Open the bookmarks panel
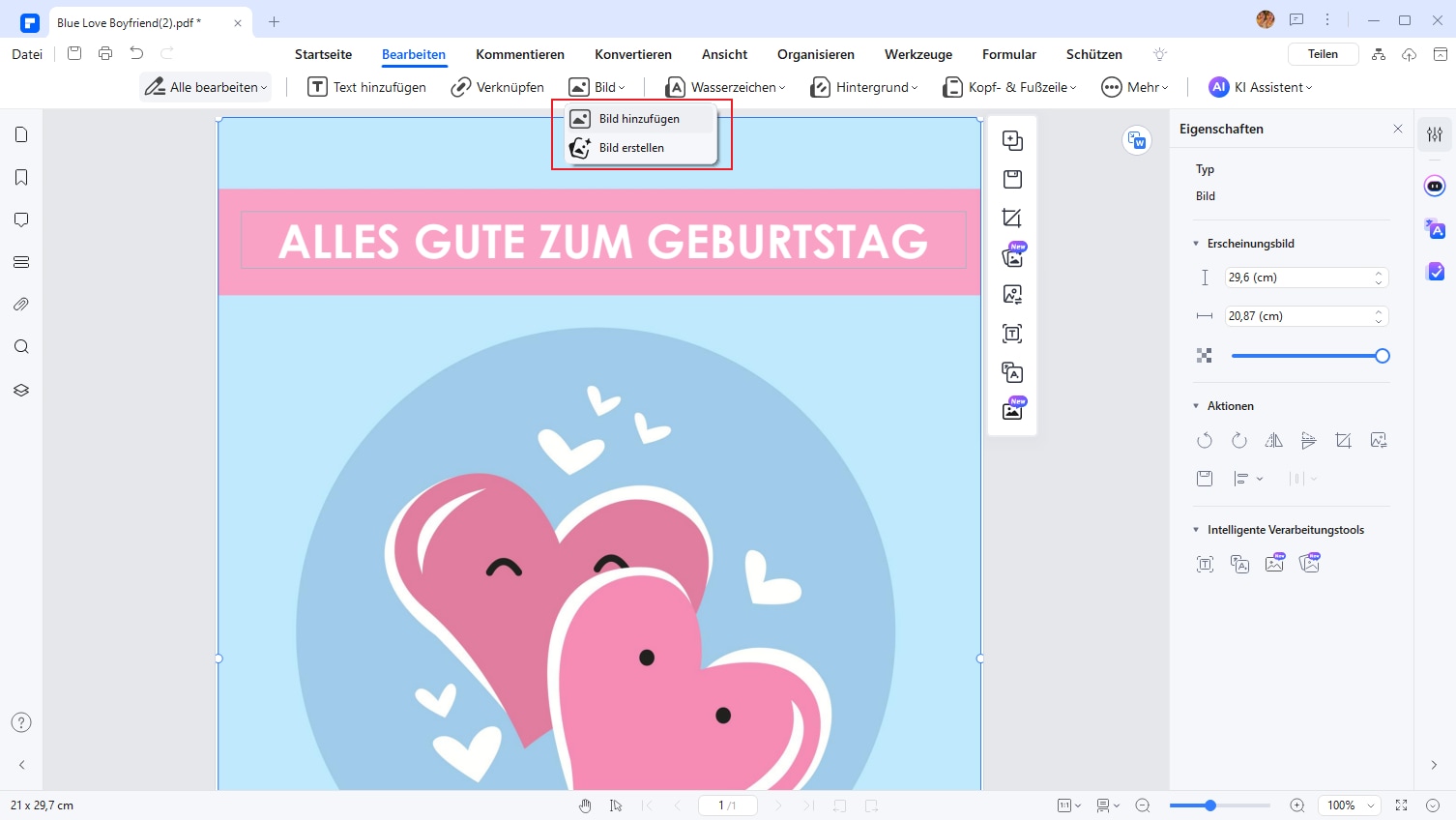 click(21, 178)
